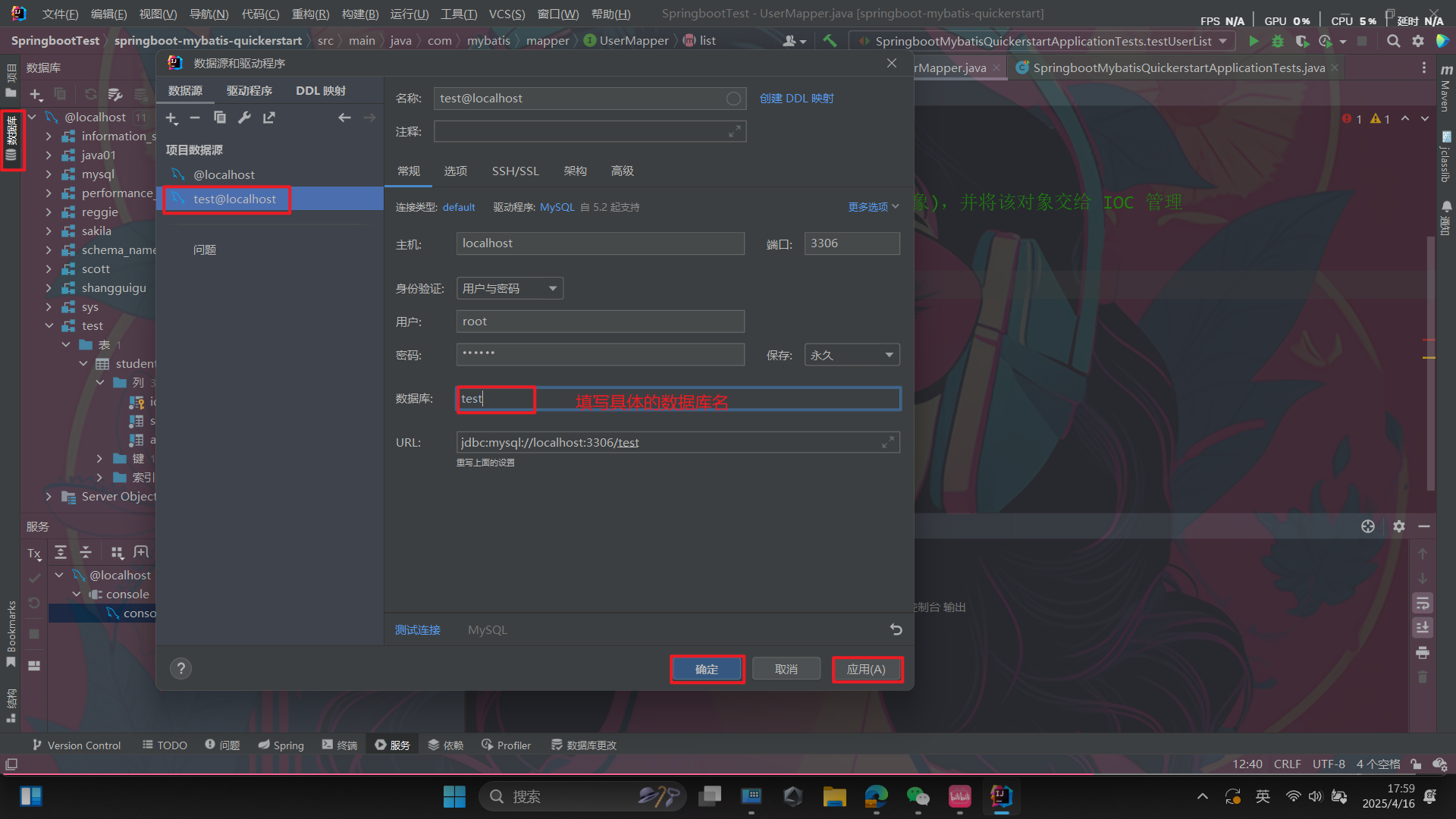The height and width of the screenshot is (819, 1456).
Task: Click the add data source plus icon
Action: click(171, 118)
